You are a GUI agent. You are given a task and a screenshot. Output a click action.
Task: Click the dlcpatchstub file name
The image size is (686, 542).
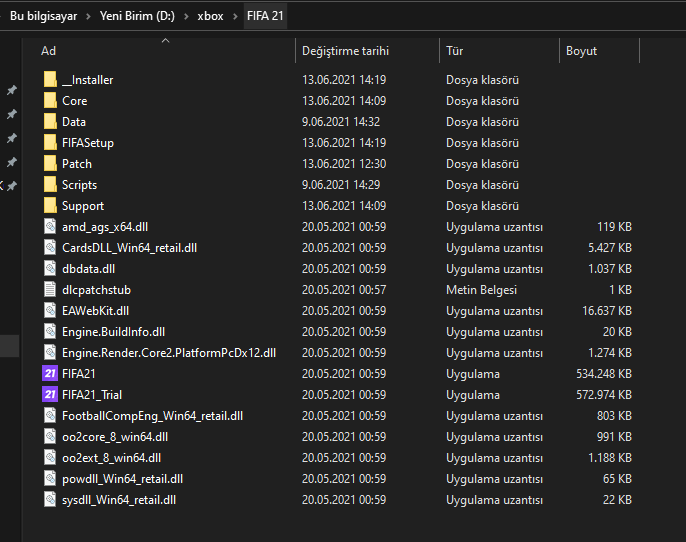pyautogui.click(x=96, y=290)
